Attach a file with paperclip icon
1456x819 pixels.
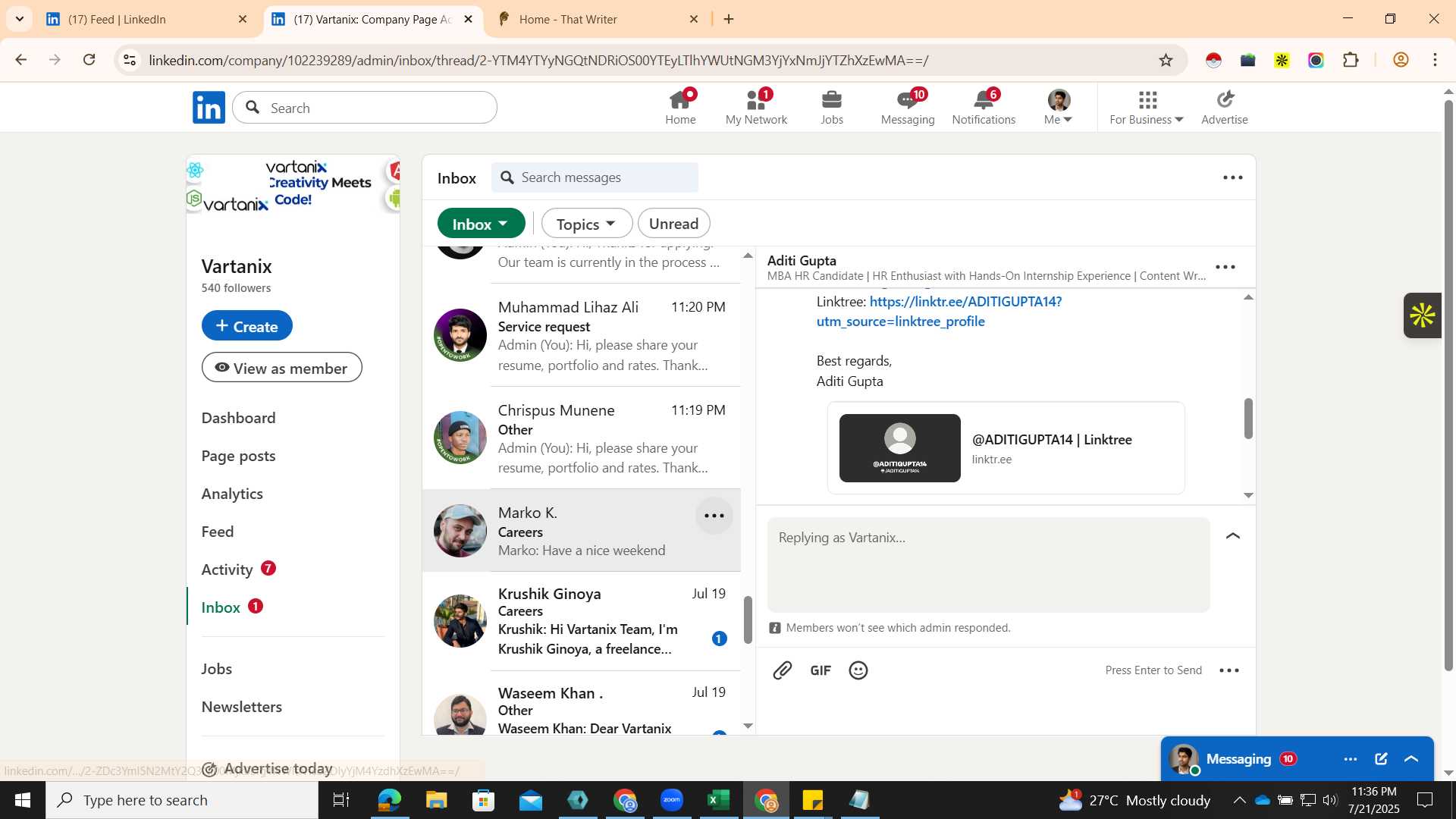coord(783,670)
